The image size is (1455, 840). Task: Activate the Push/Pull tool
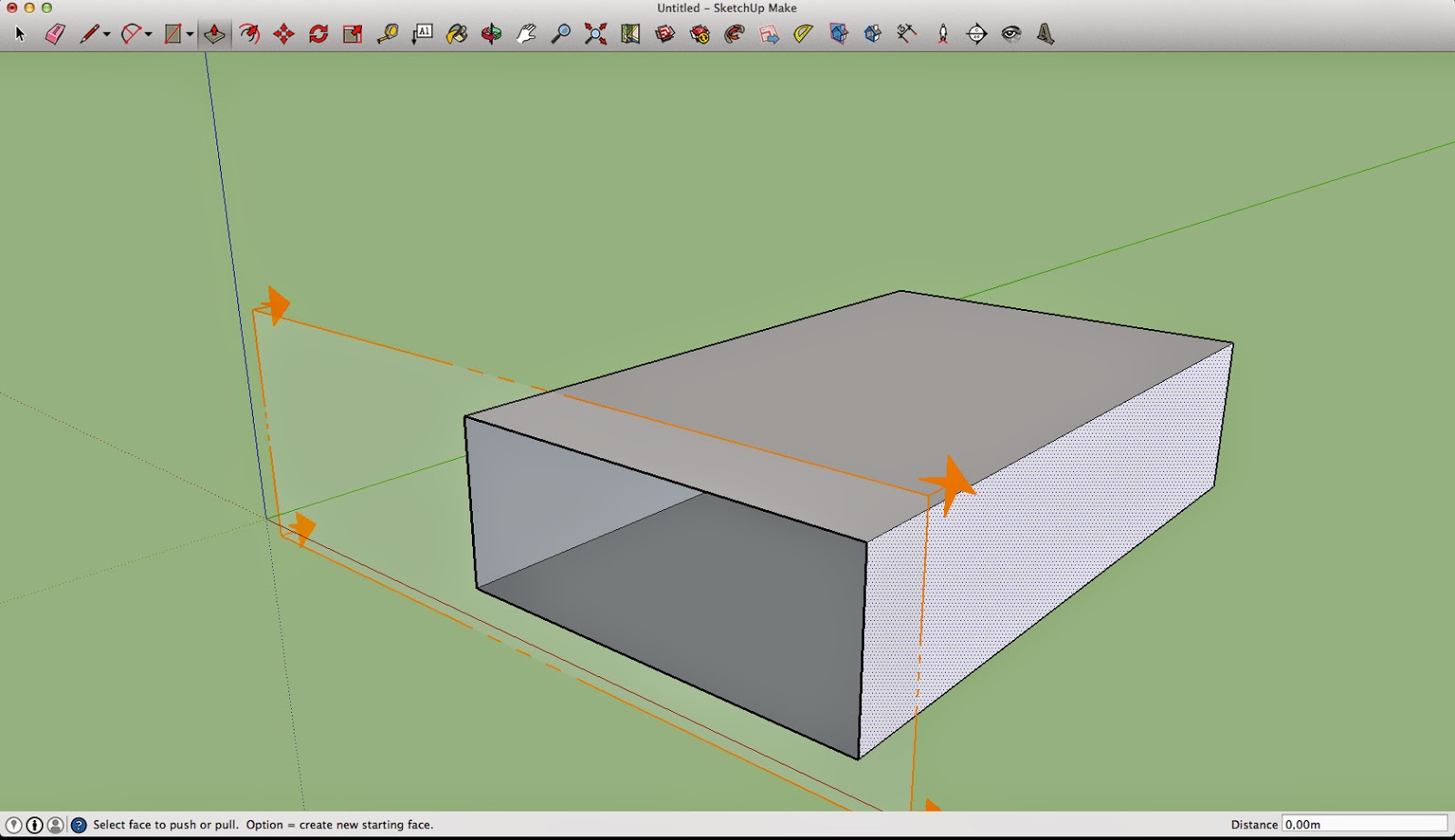tap(215, 35)
